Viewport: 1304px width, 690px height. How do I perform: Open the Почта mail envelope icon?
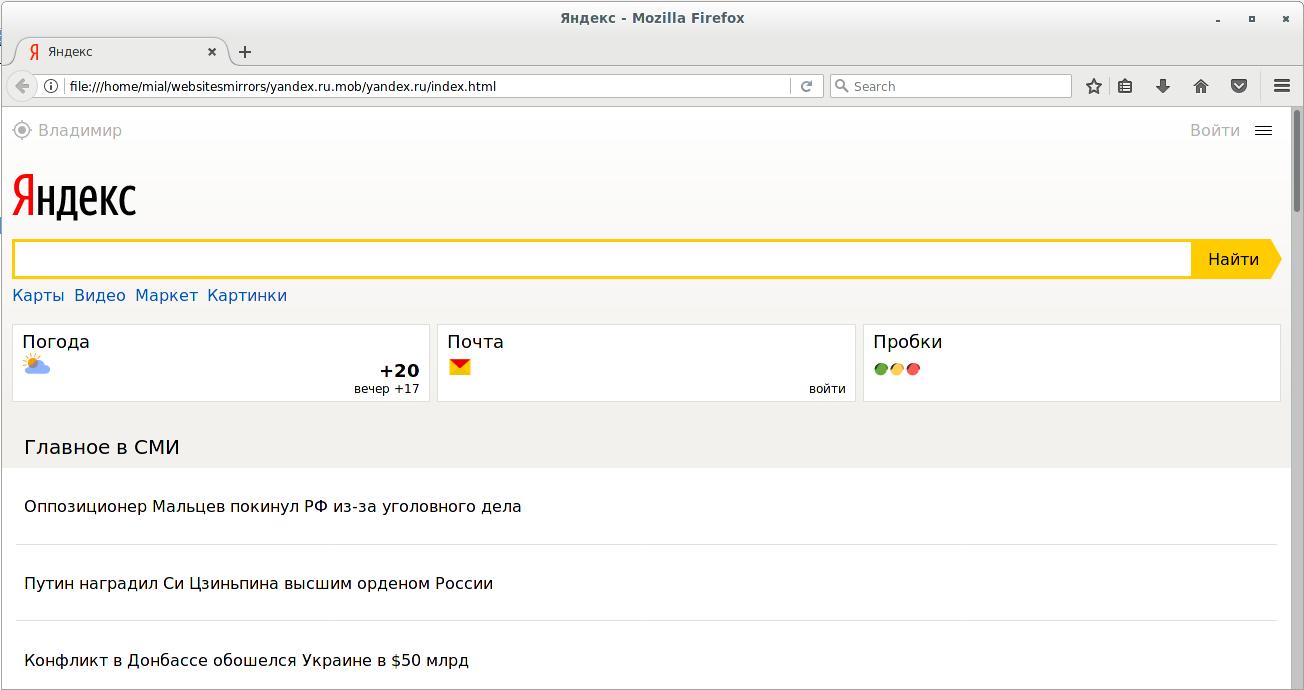459,367
